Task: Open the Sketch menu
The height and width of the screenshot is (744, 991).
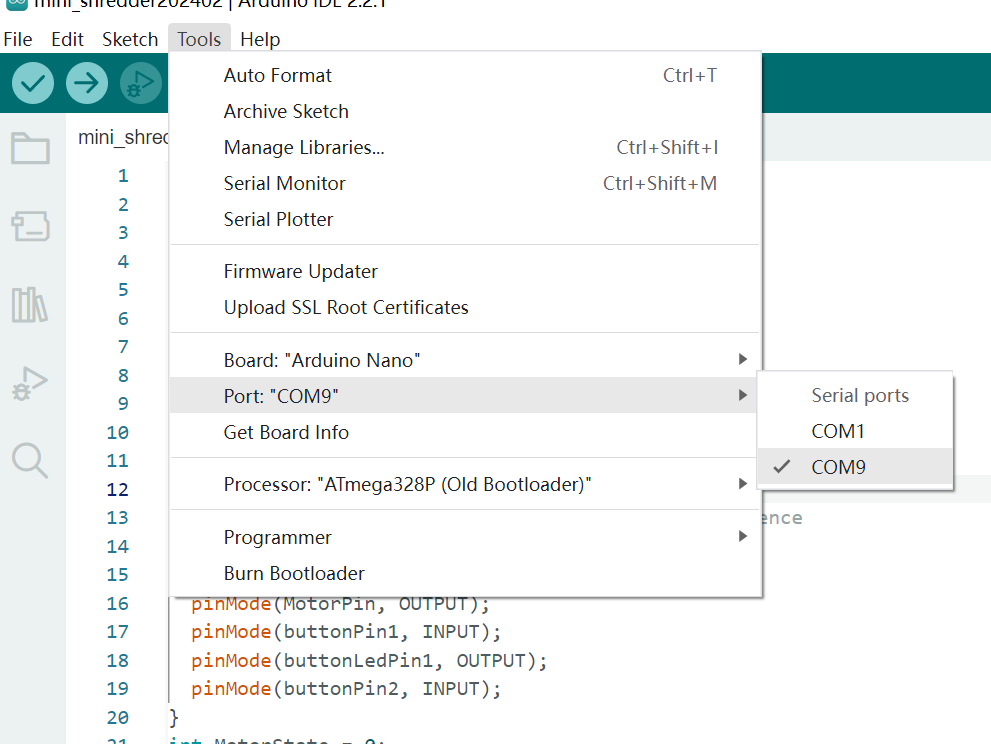Action: 130,39
